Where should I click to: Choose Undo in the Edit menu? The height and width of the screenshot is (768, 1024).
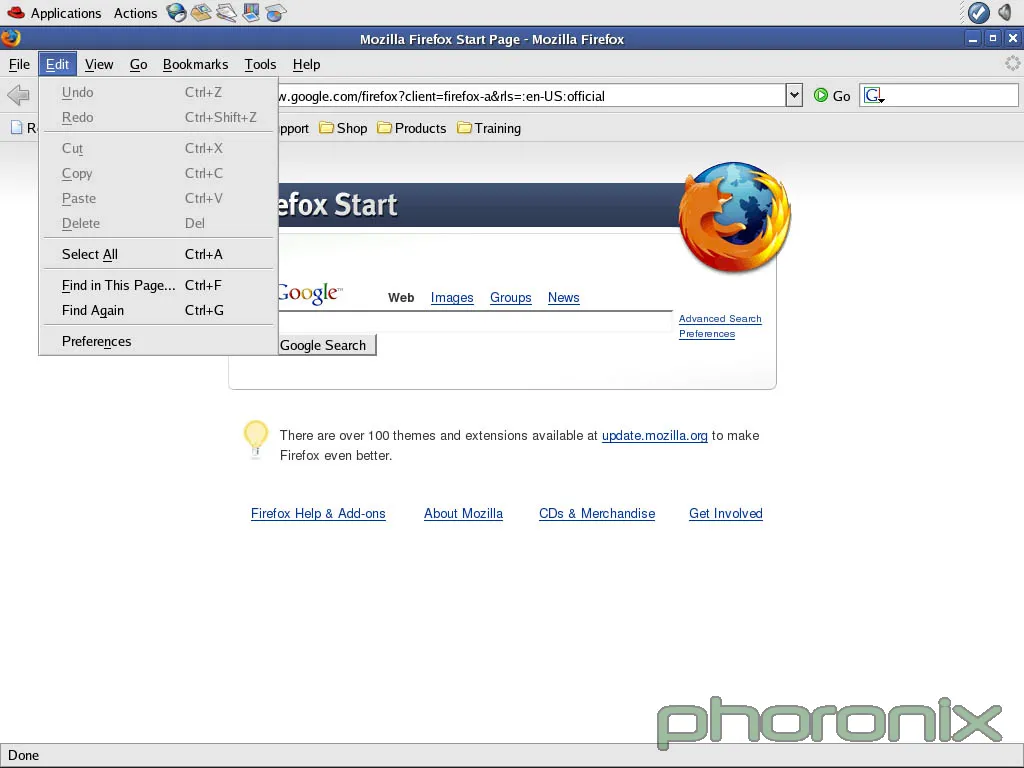[158, 93]
